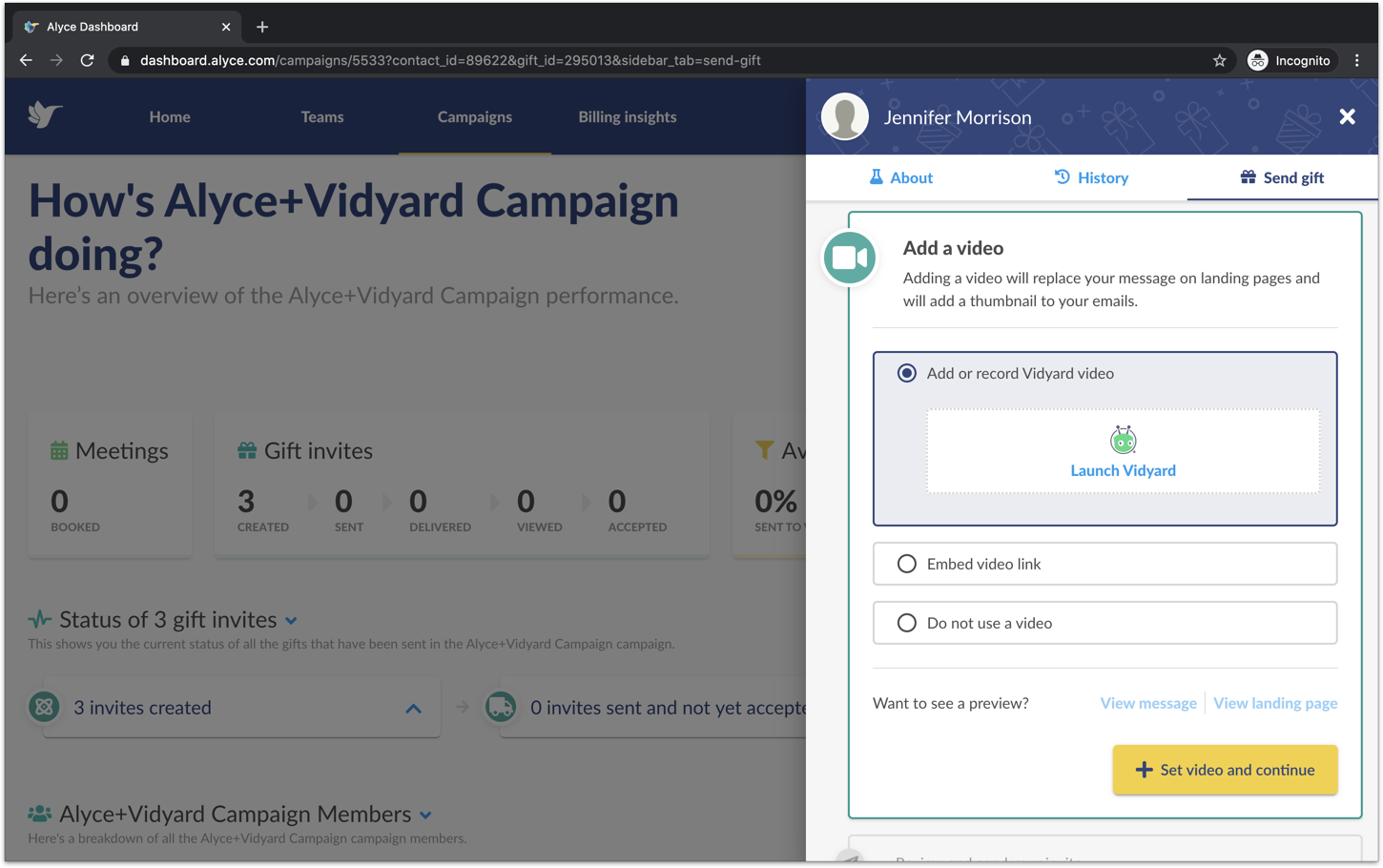Click the video camera step icon

(849, 258)
